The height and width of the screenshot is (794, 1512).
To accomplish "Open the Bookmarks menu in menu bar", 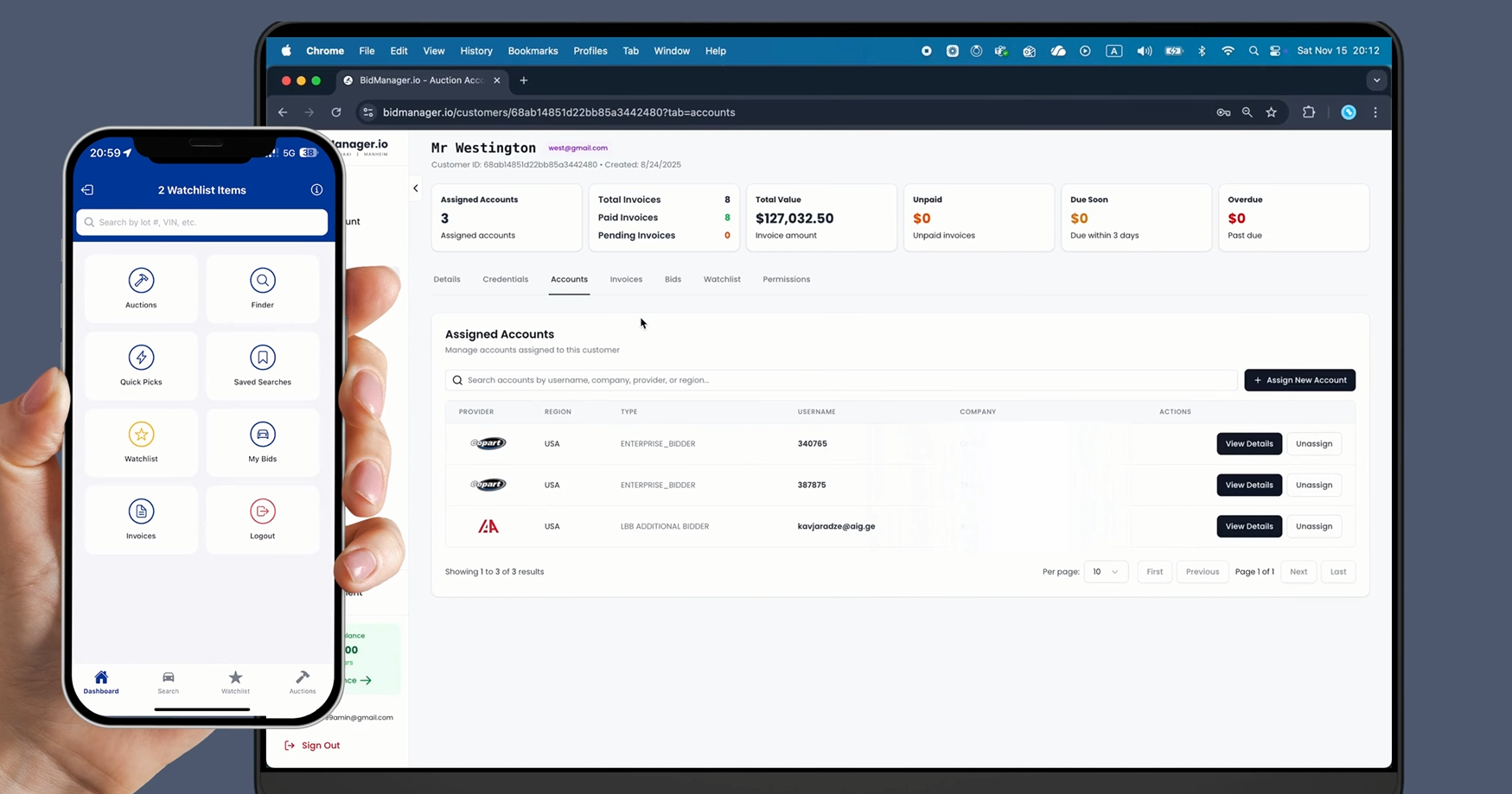I will (x=533, y=51).
